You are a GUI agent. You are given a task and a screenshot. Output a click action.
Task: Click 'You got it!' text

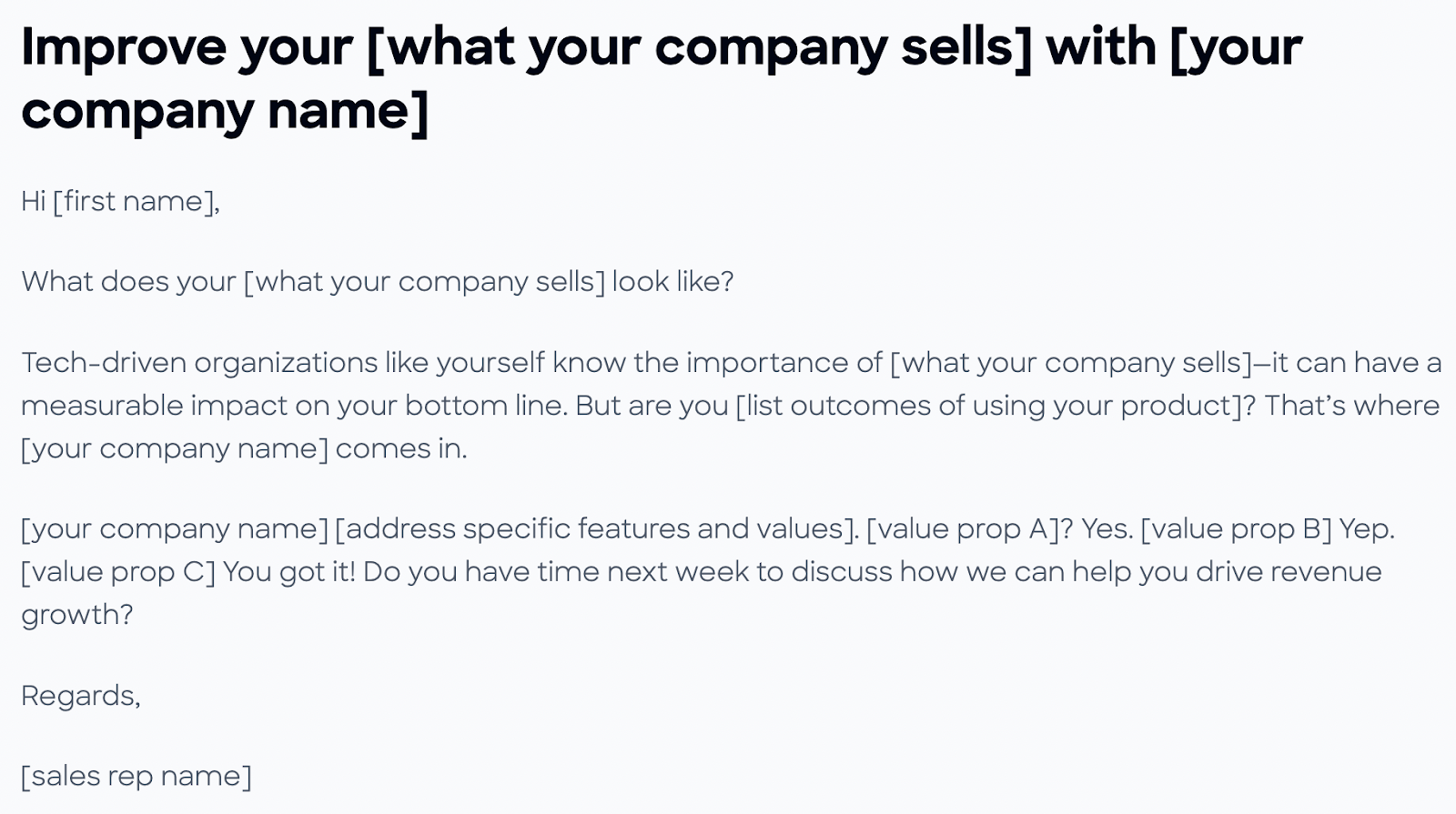[x=289, y=572]
